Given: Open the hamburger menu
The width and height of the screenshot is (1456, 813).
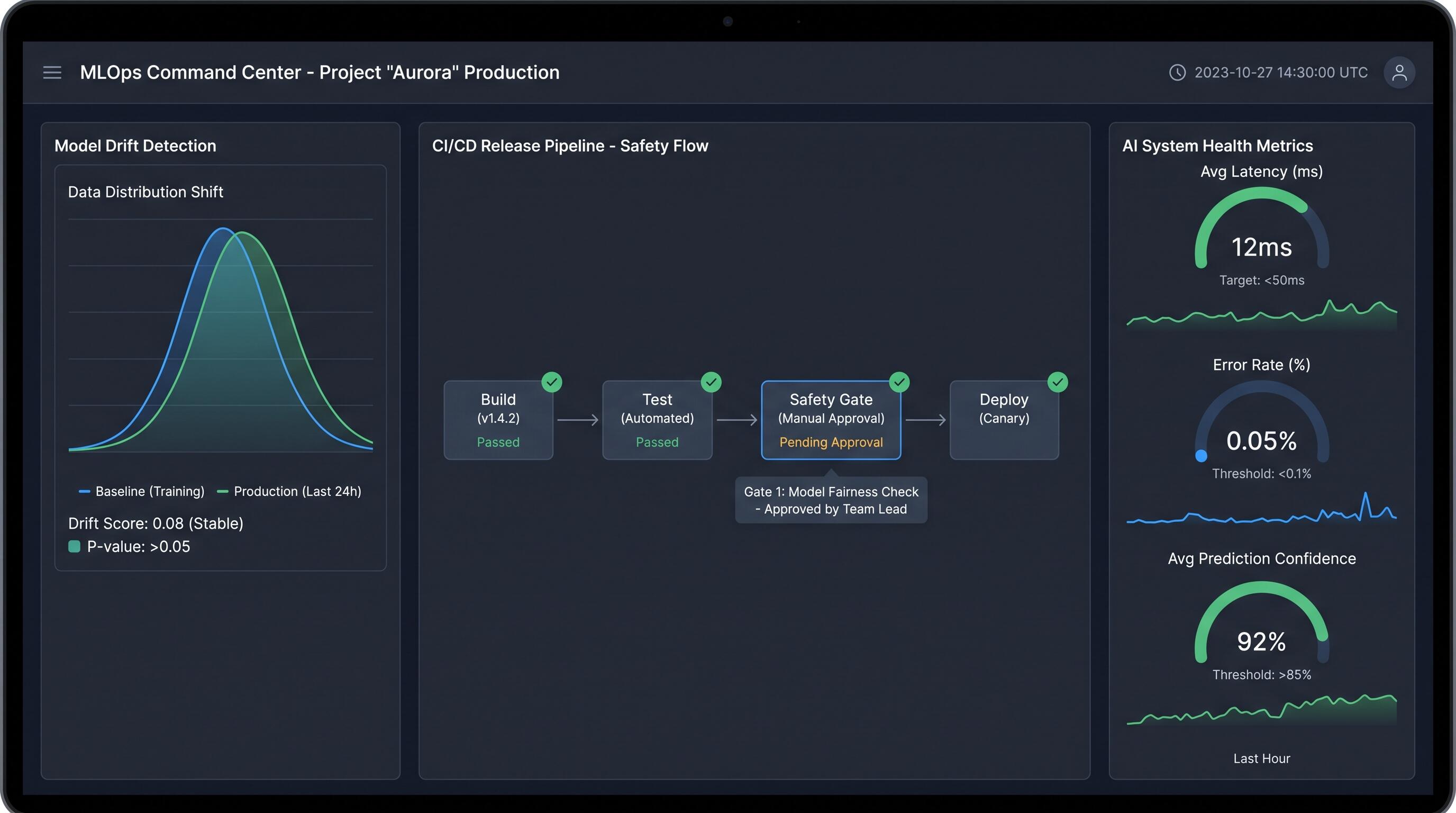Looking at the screenshot, I should pyautogui.click(x=52, y=73).
